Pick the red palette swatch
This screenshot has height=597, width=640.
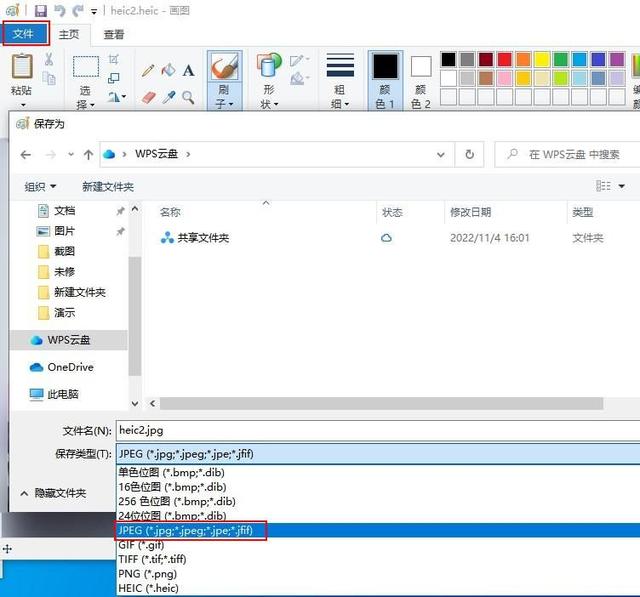(504, 60)
